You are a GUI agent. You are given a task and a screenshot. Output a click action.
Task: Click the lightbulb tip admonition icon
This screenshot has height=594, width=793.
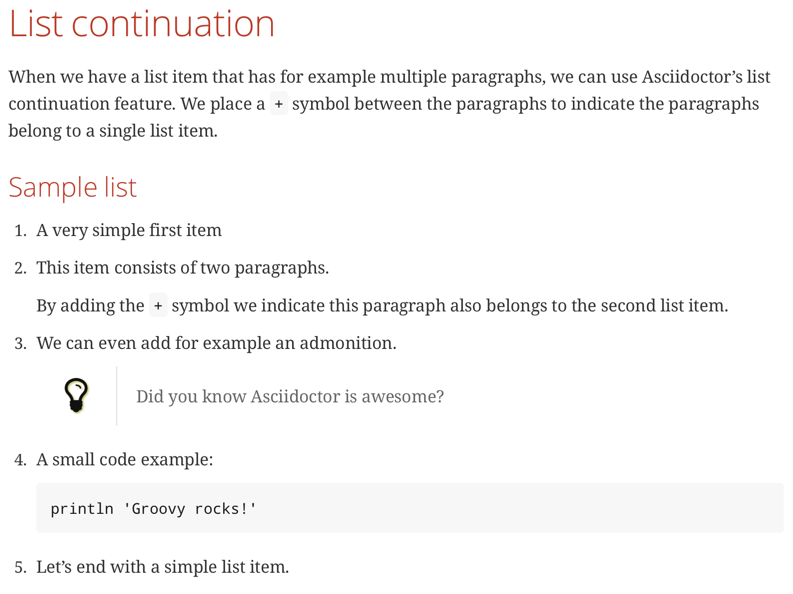tap(76, 395)
